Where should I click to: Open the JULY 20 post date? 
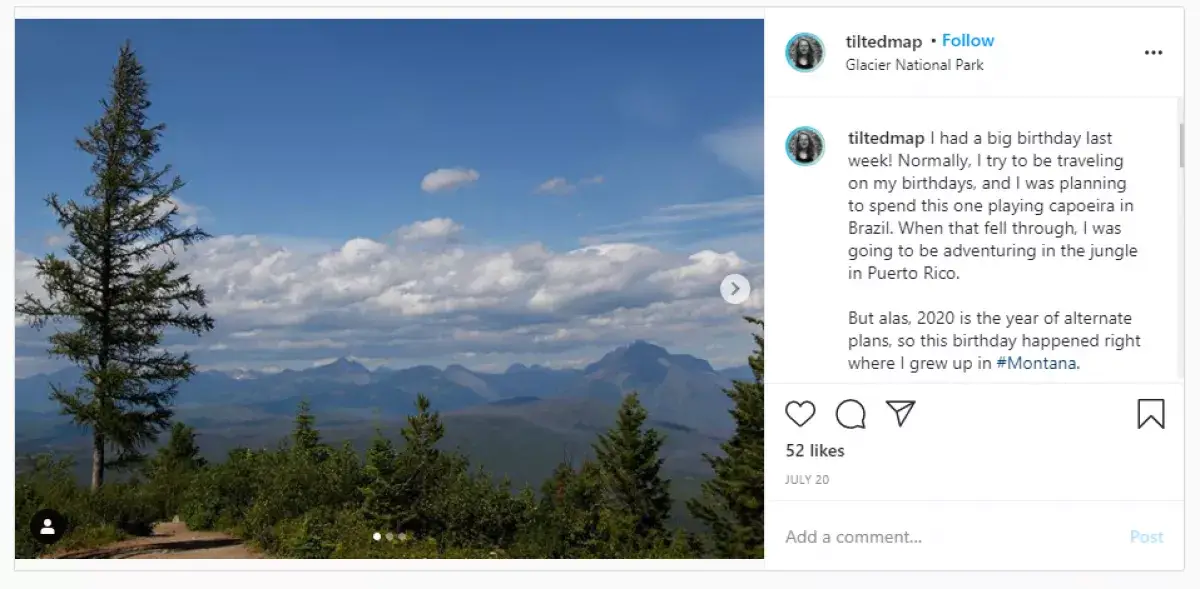pyautogui.click(x=806, y=480)
